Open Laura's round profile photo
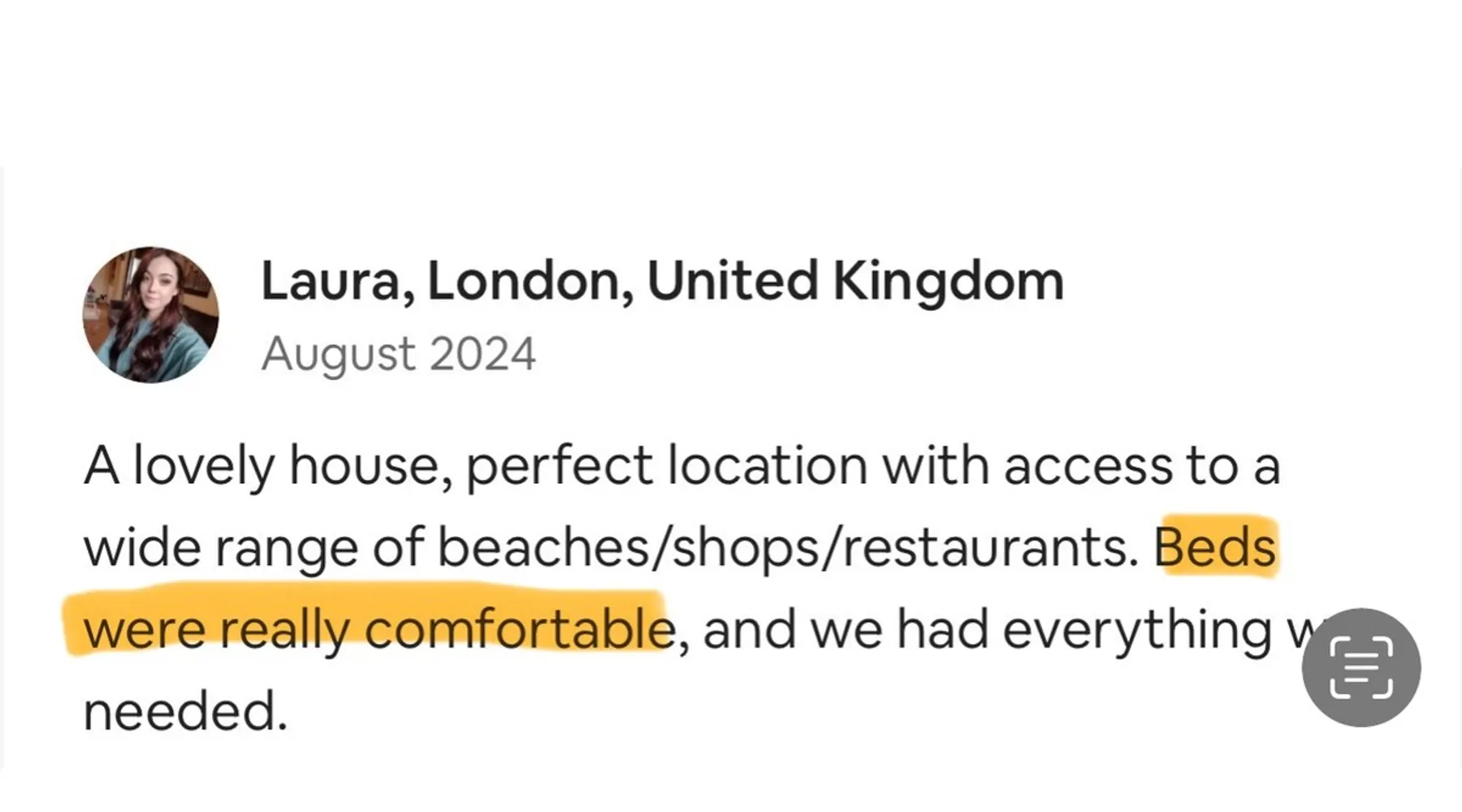Image resolution: width=1462 pixels, height=812 pixels. point(150,315)
